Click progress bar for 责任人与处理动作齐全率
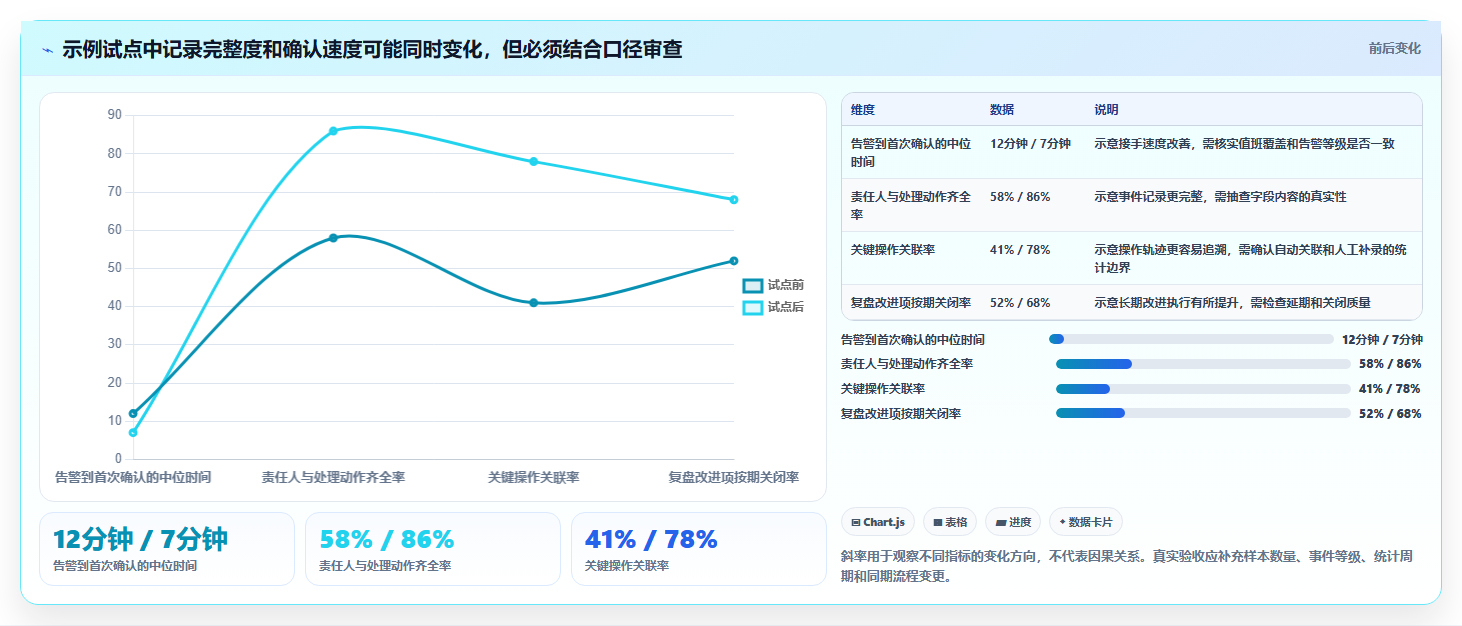The image size is (1462, 626). tap(1203, 364)
